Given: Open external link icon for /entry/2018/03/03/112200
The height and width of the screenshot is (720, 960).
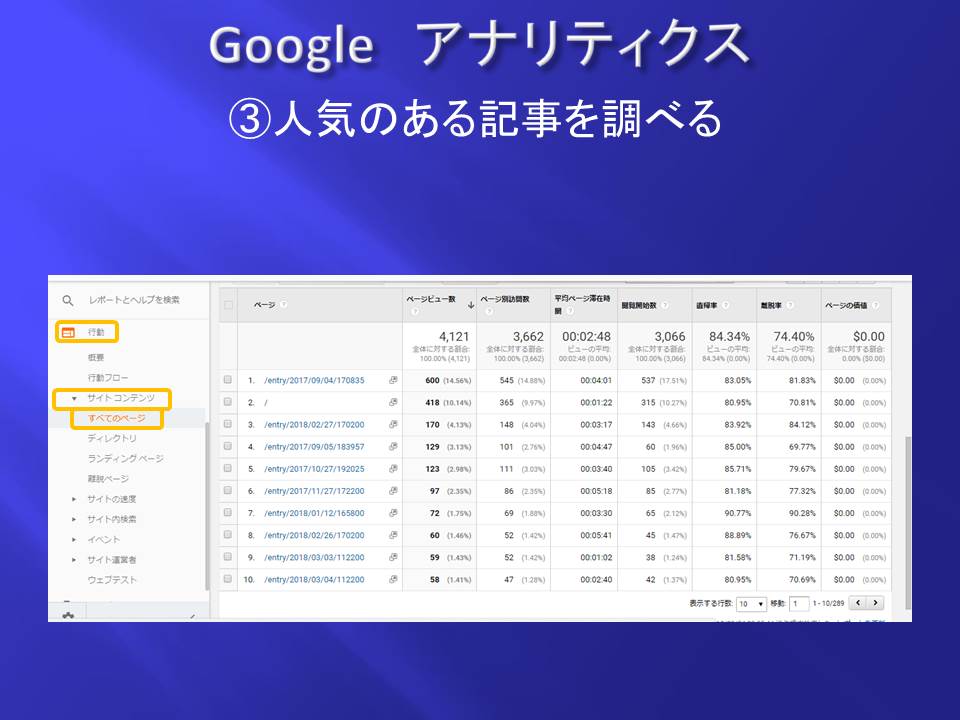Looking at the screenshot, I should 393,557.
